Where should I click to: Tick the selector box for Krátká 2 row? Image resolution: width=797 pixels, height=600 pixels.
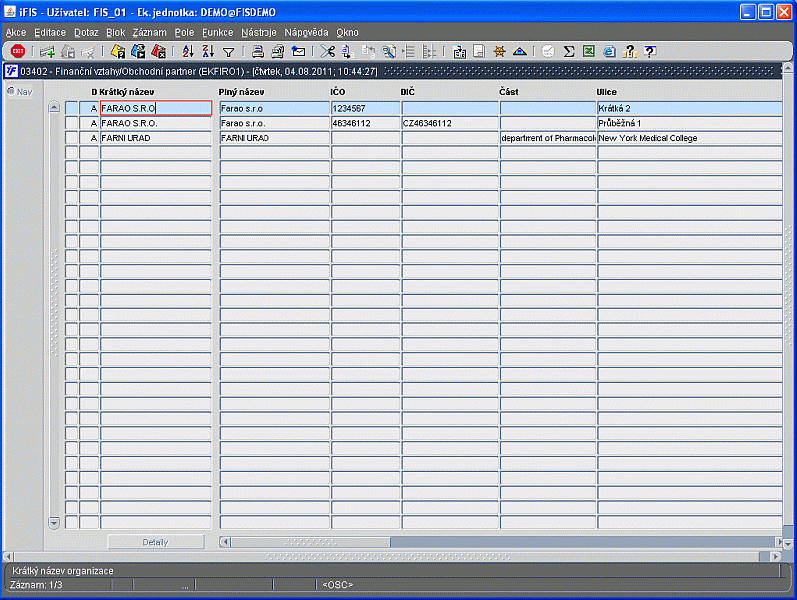pyautogui.click(x=71, y=108)
